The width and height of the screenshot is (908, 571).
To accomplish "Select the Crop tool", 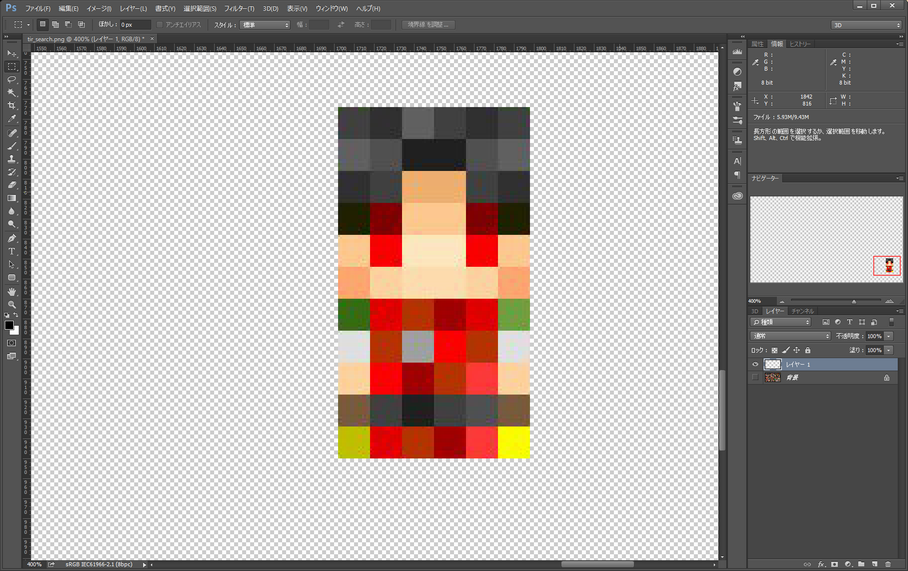I will (12, 106).
